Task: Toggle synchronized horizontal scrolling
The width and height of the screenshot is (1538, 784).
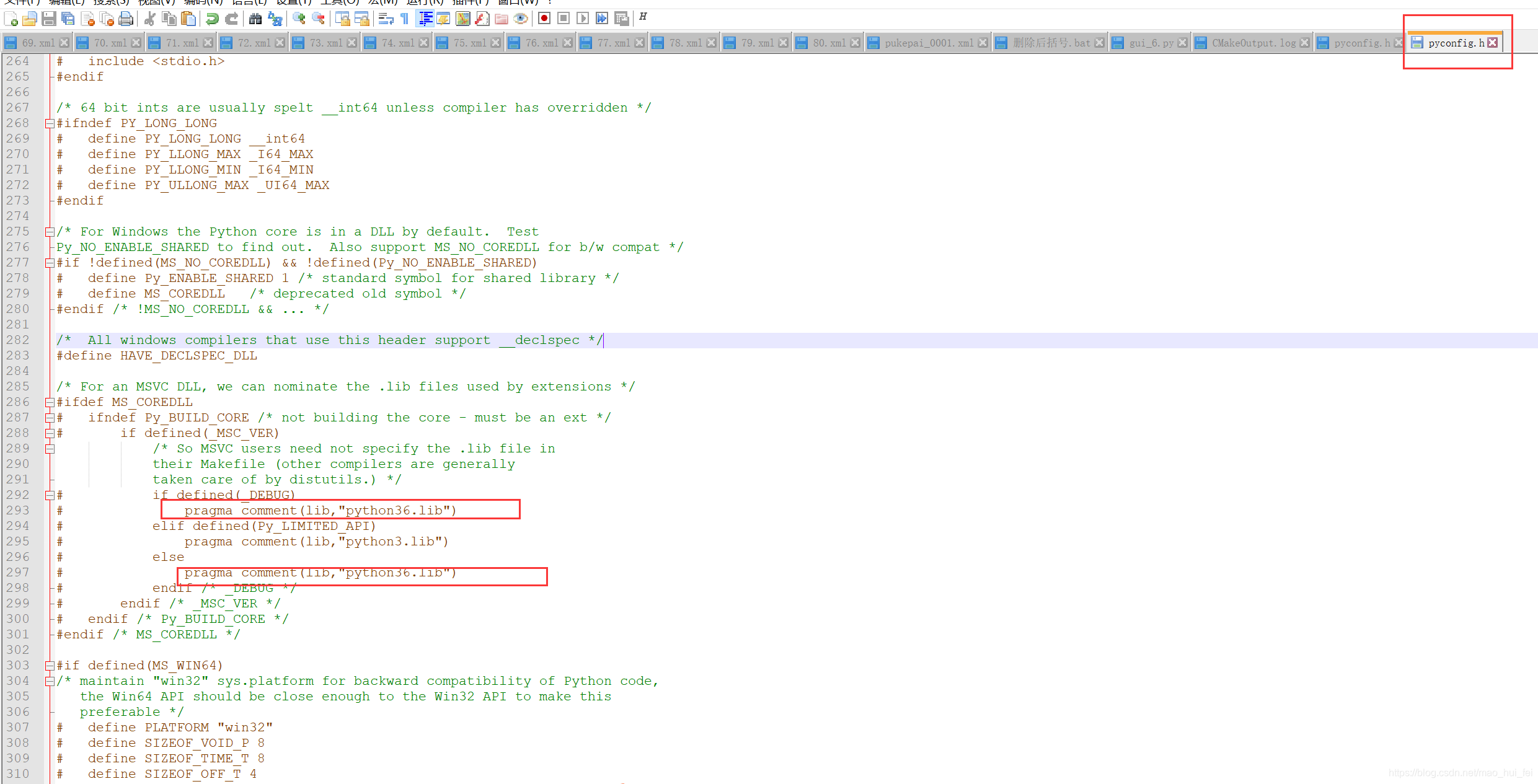Action: coord(361,19)
